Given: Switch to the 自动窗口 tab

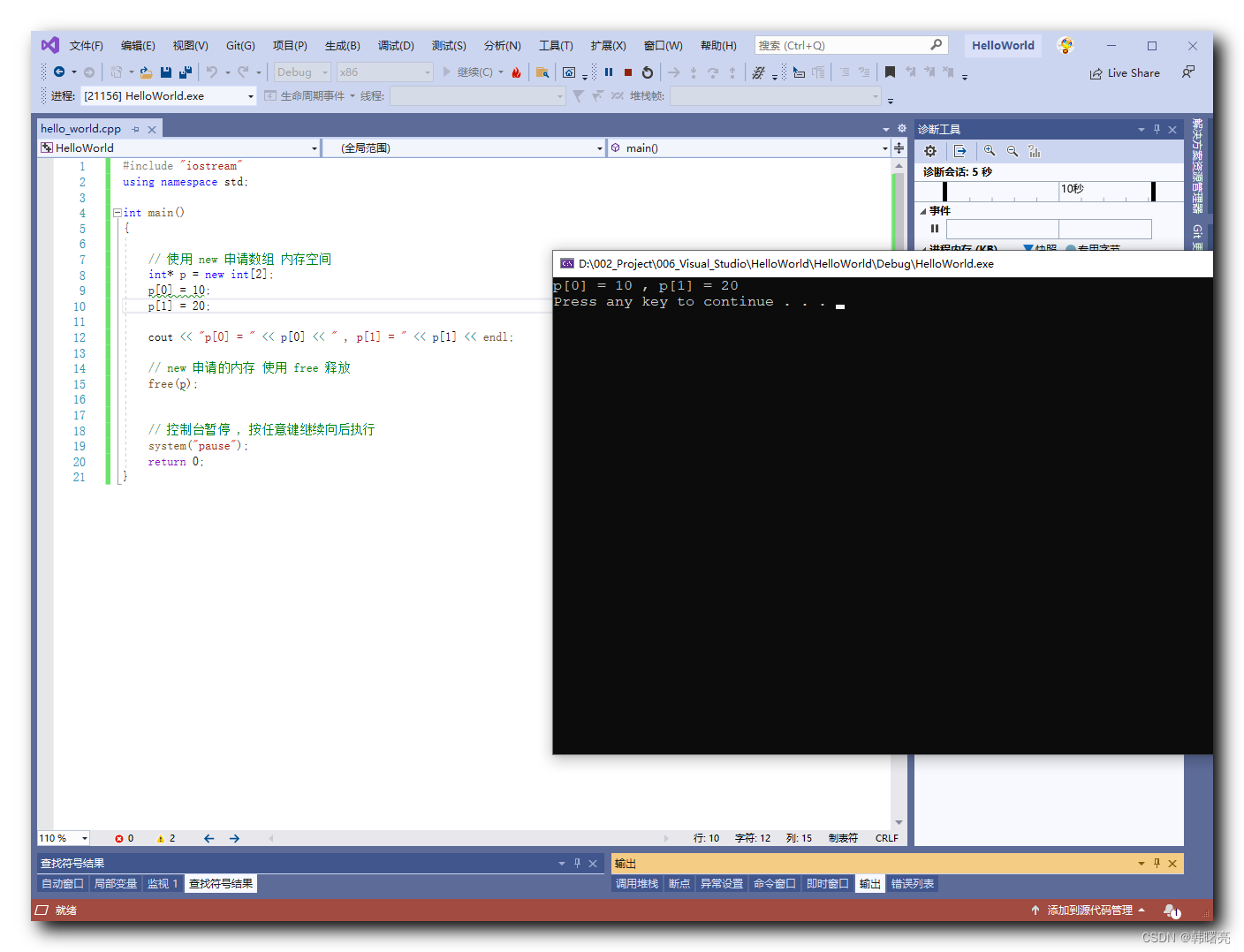Looking at the screenshot, I should pos(63,884).
